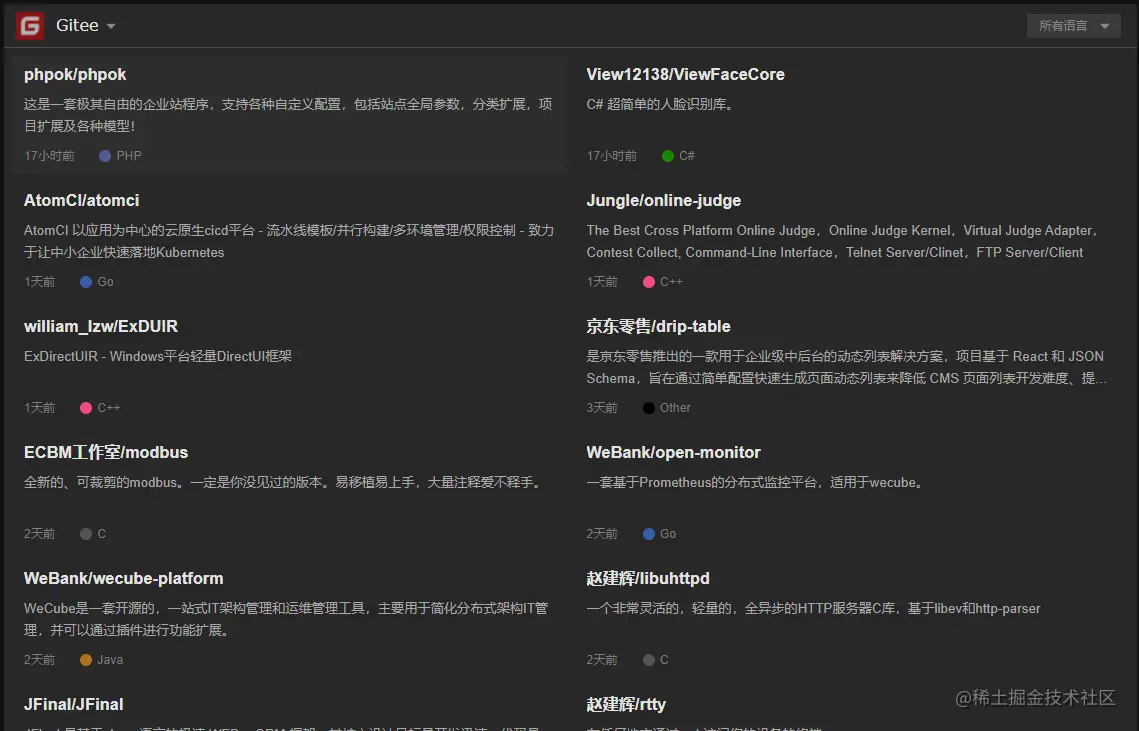Click the PHP language color dot for phpok
The width and height of the screenshot is (1139, 731).
[x=105, y=156]
